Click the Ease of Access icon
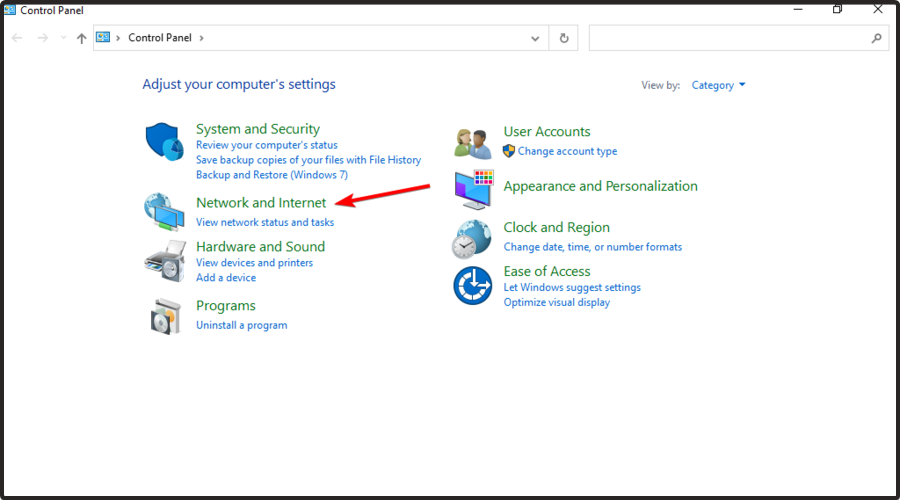 click(x=472, y=286)
